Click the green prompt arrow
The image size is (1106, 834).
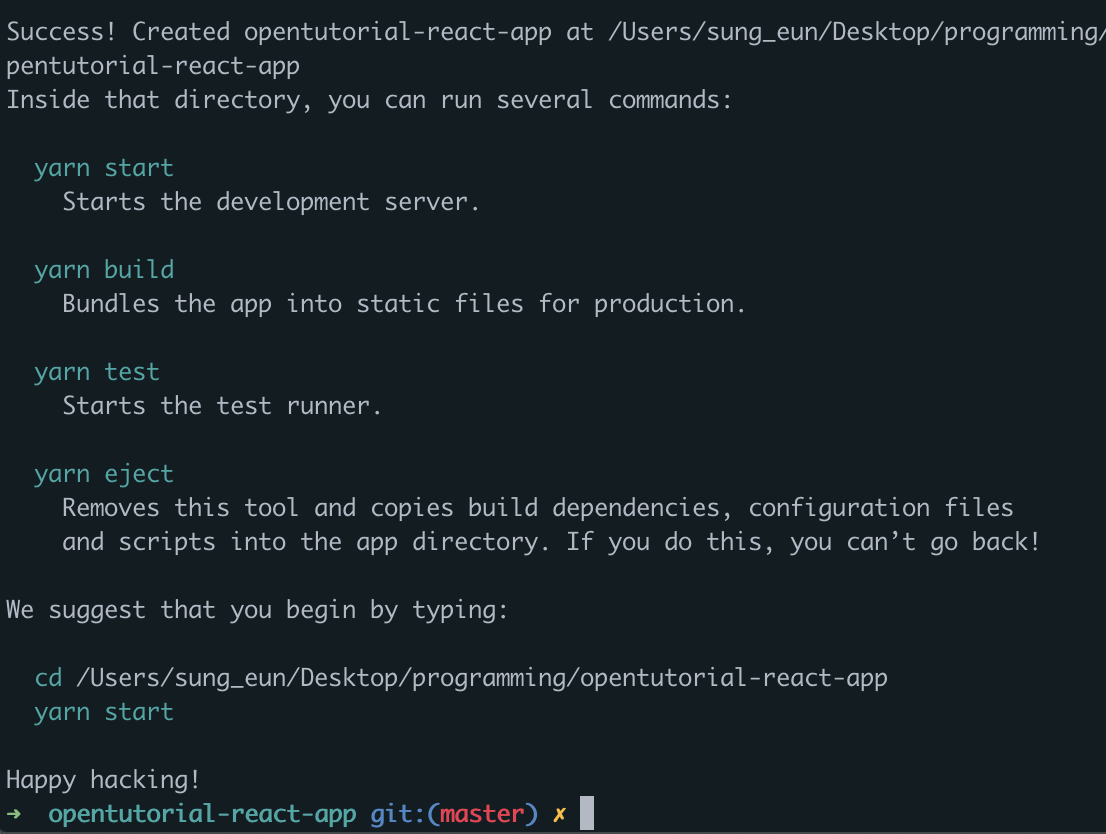pos(13,814)
